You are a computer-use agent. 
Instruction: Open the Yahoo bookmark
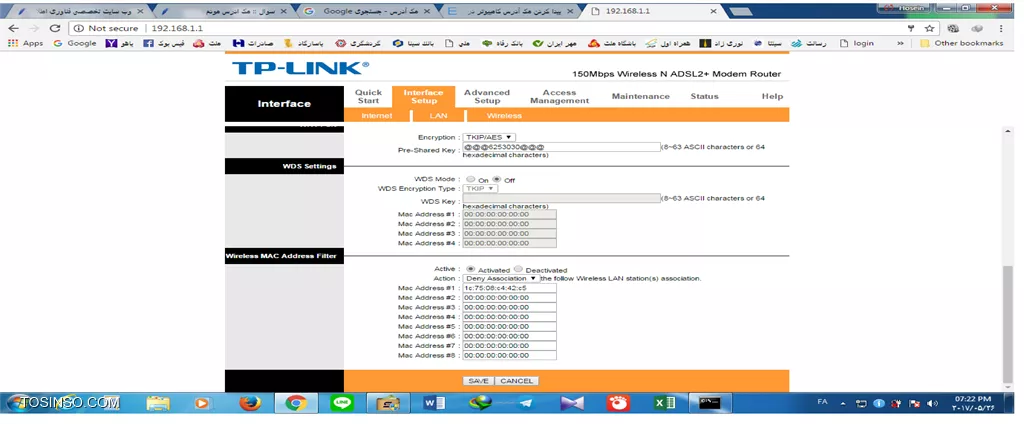tap(120, 43)
